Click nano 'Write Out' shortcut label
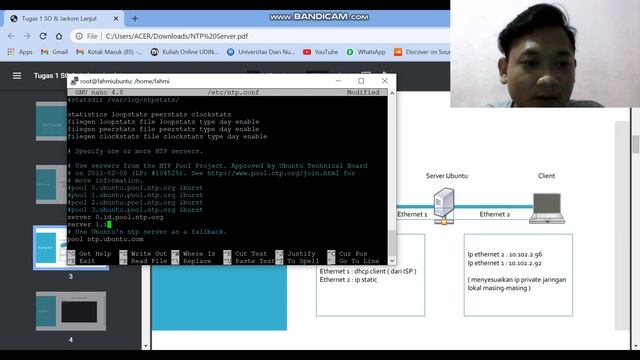The height and width of the screenshot is (360, 640). point(149,253)
